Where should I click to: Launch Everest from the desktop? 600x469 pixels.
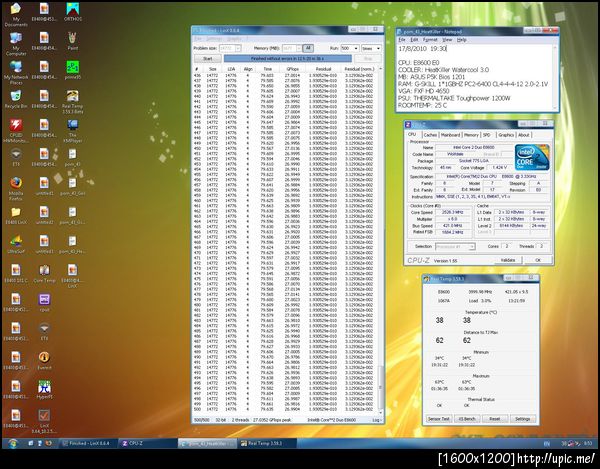pyautogui.click(x=44, y=361)
